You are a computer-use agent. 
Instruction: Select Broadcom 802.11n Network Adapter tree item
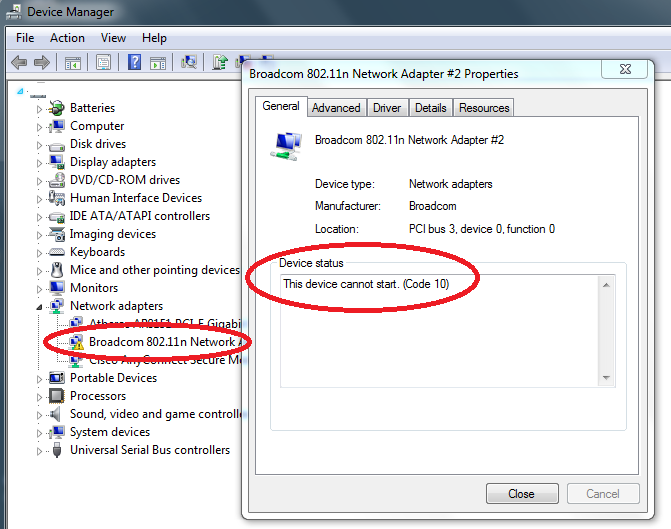(165, 342)
